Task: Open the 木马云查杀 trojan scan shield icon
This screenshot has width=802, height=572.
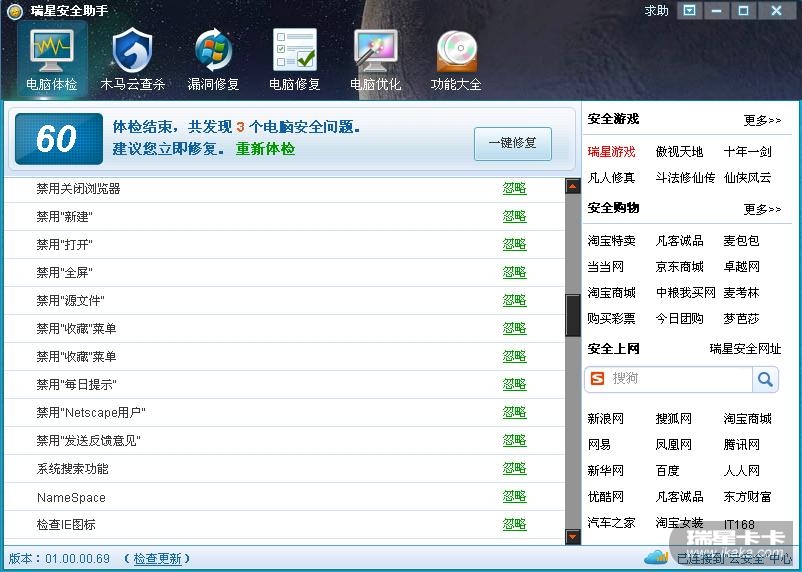Action: point(132,50)
